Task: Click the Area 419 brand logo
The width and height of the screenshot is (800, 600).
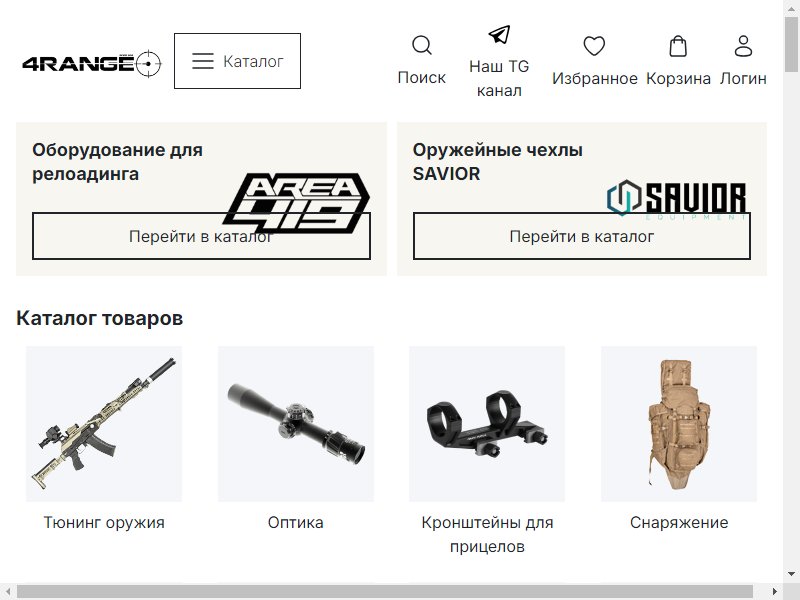Action: (x=296, y=203)
